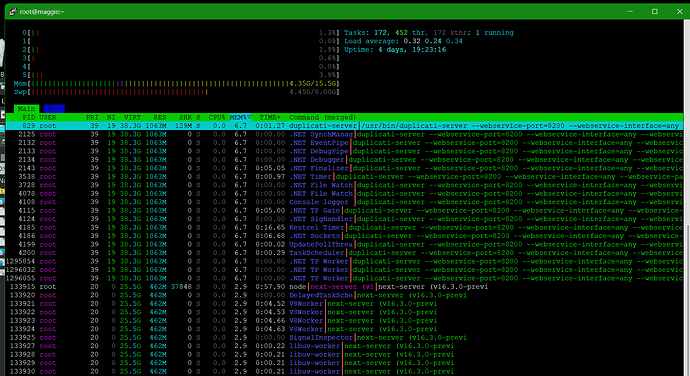Select PID 1295854 .NET TP Worker row
This screenshot has height=376, width=690.
point(344,261)
